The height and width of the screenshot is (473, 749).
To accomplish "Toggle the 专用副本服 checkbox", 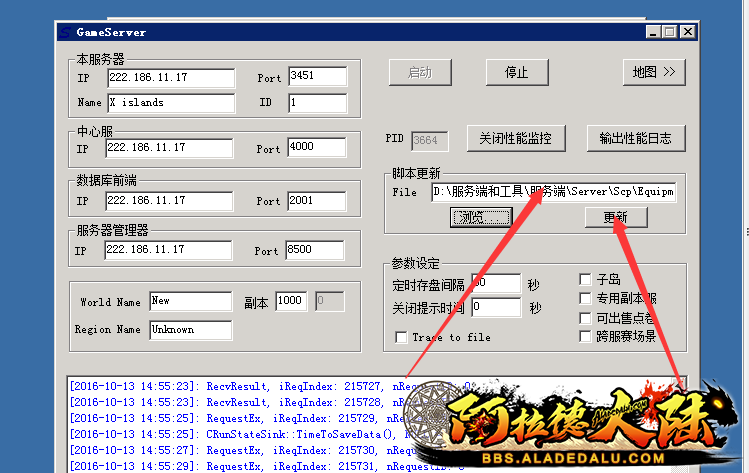I will tap(586, 299).
